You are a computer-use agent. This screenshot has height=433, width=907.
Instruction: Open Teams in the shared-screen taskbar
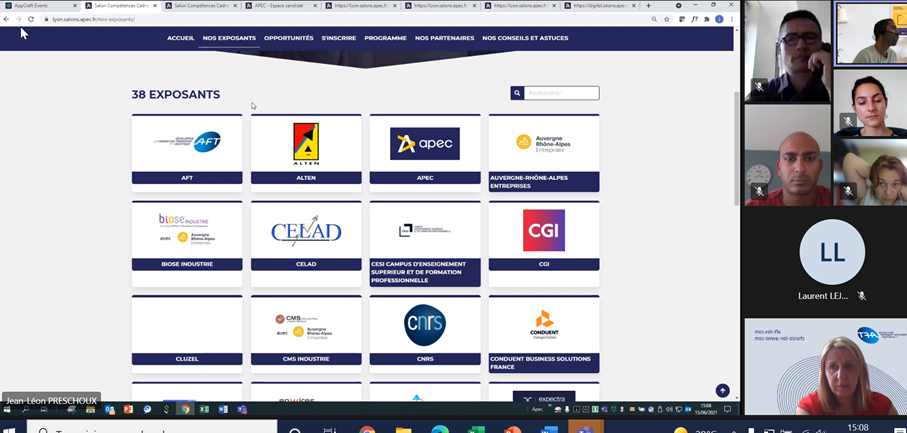pos(242,409)
